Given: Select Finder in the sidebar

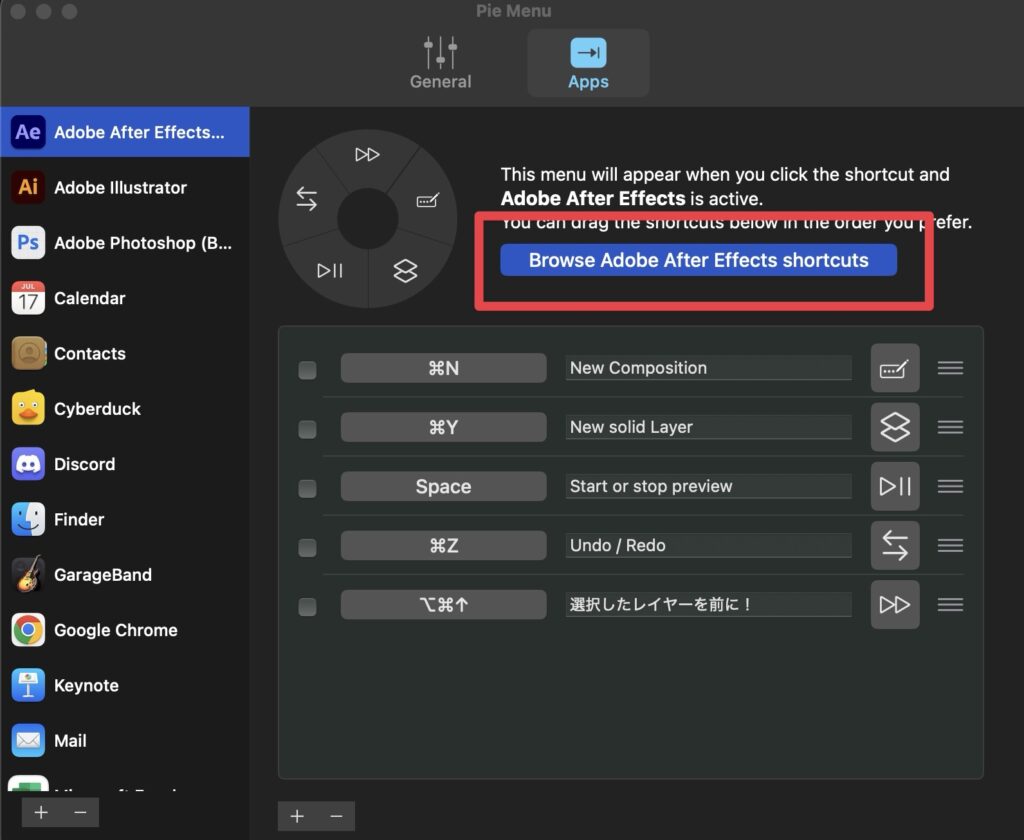Looking at the screenshot, I should coord(125,519).
